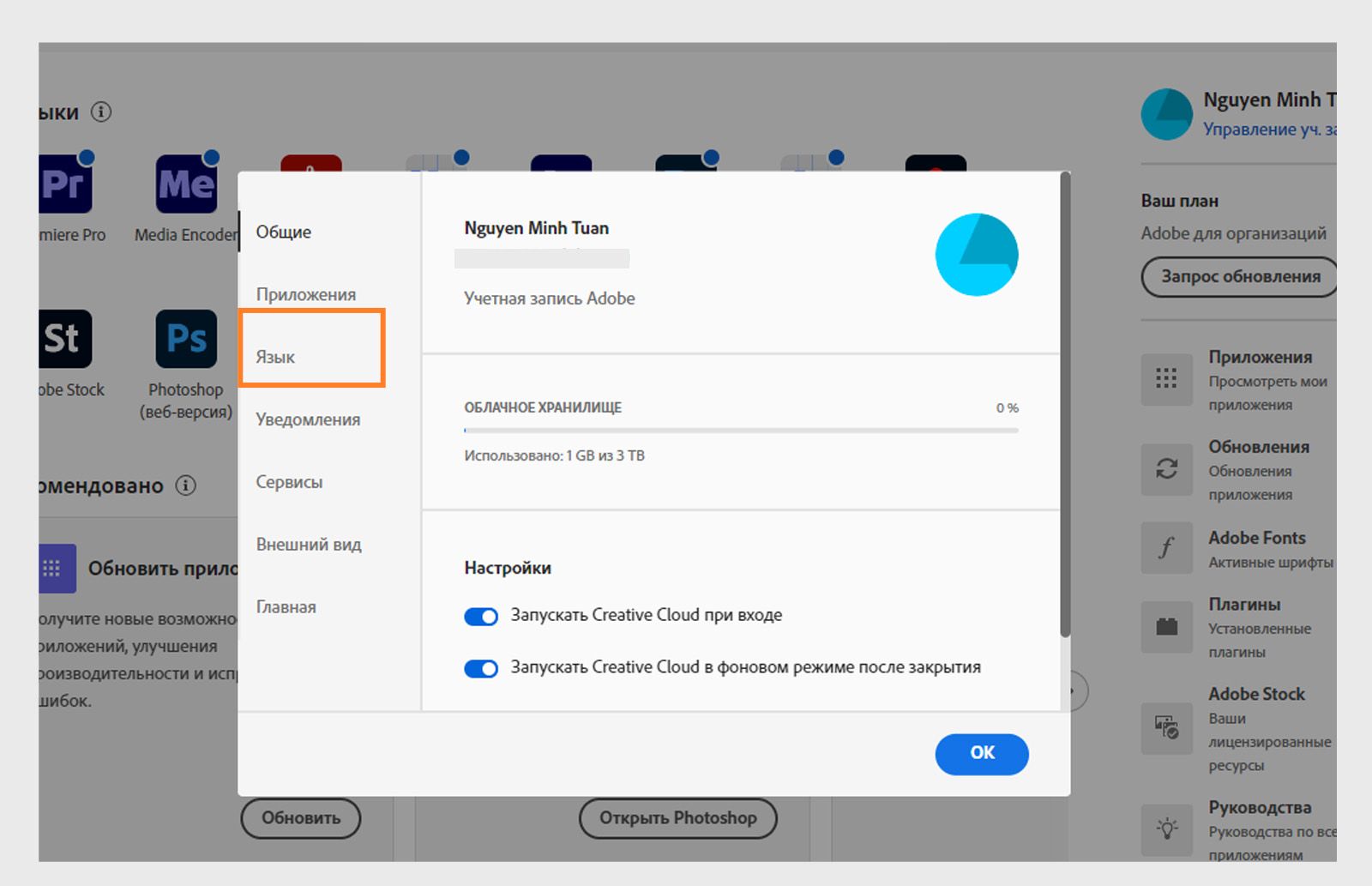Disable Запускать Creative Cloud при входе
Viewport: 1372px width, 886px height.
pos(481,616)
